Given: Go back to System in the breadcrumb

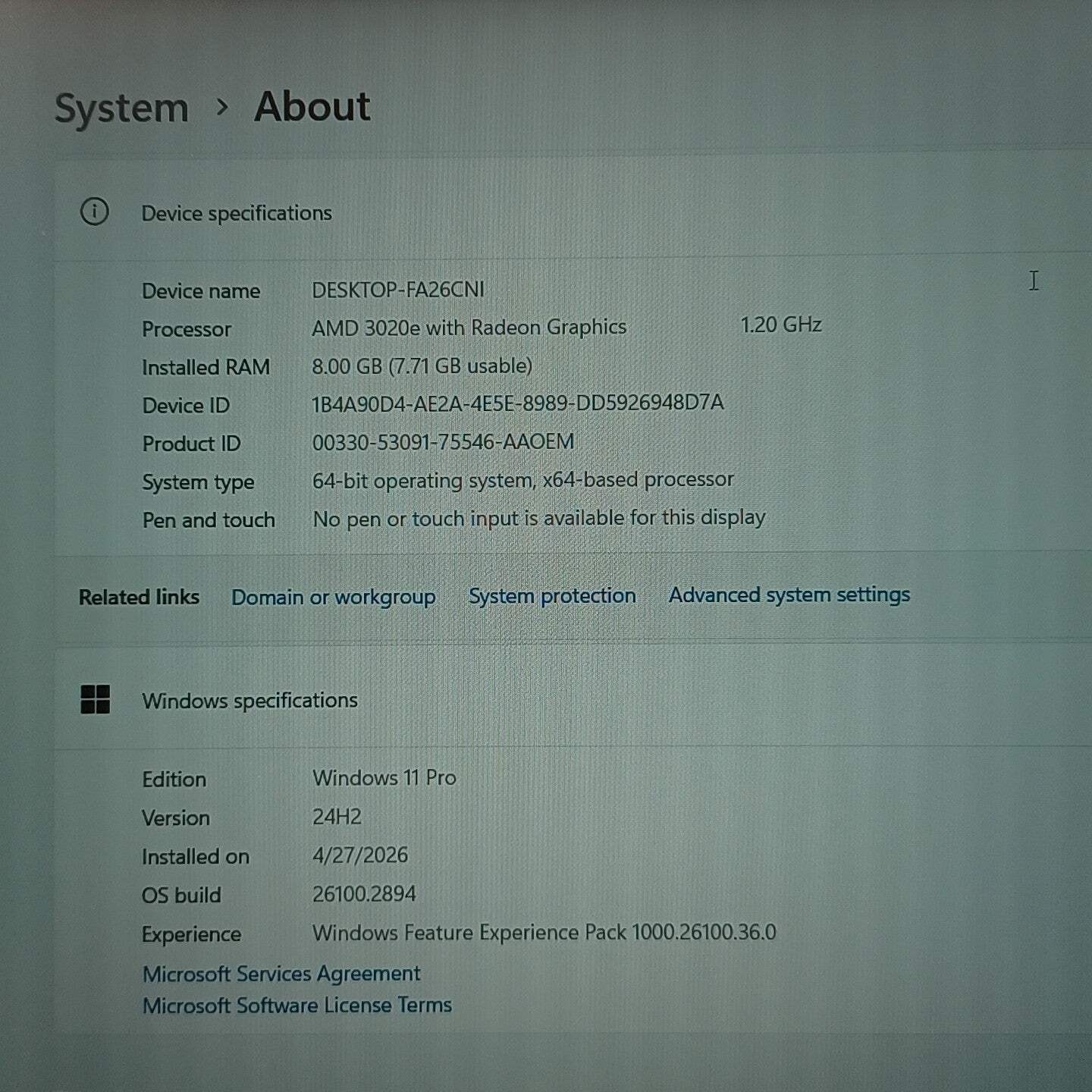Looking at the screenshot, I should (122, 108).
